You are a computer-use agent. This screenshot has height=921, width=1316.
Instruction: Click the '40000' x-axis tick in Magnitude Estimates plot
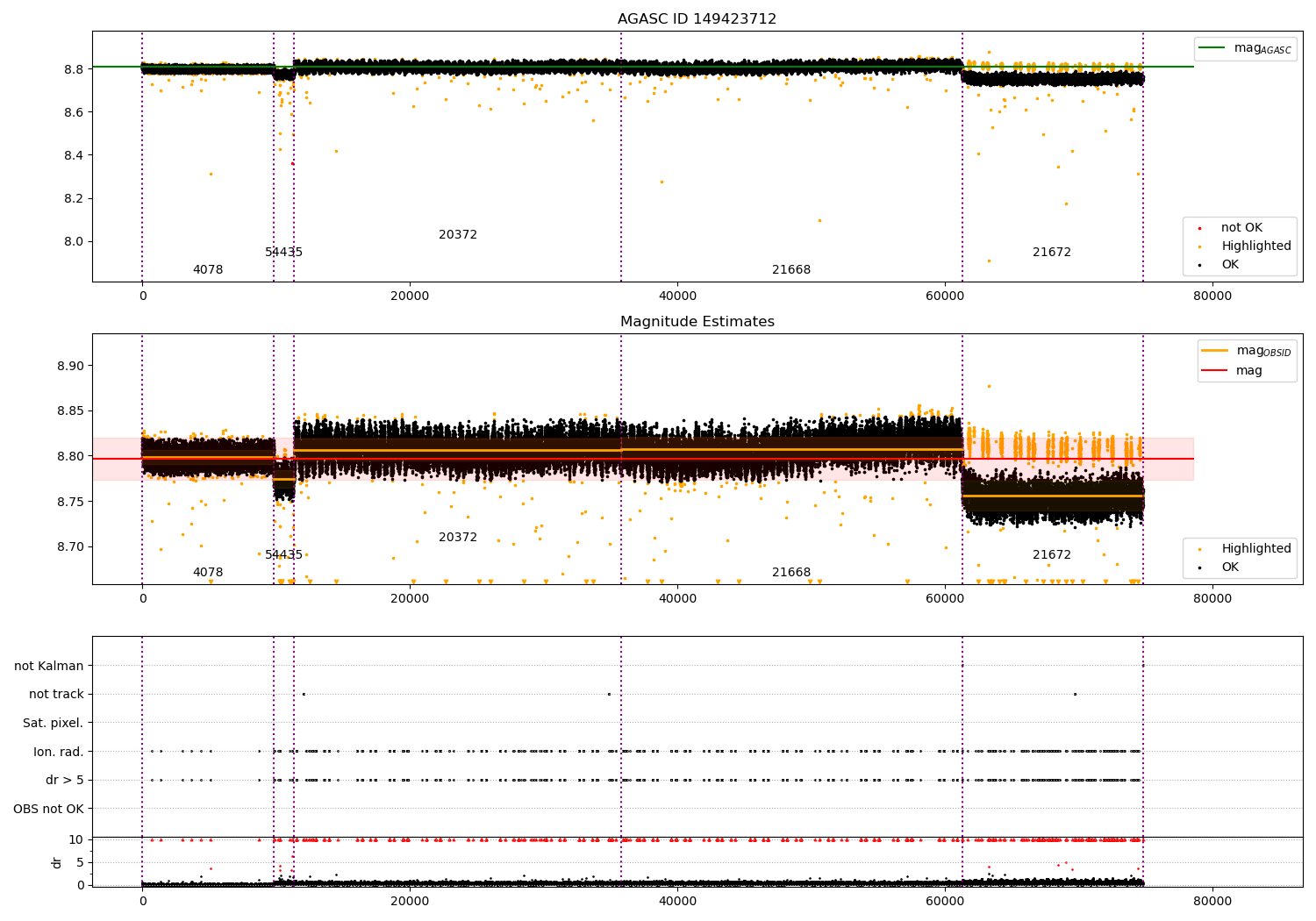[x=677, y=598]
